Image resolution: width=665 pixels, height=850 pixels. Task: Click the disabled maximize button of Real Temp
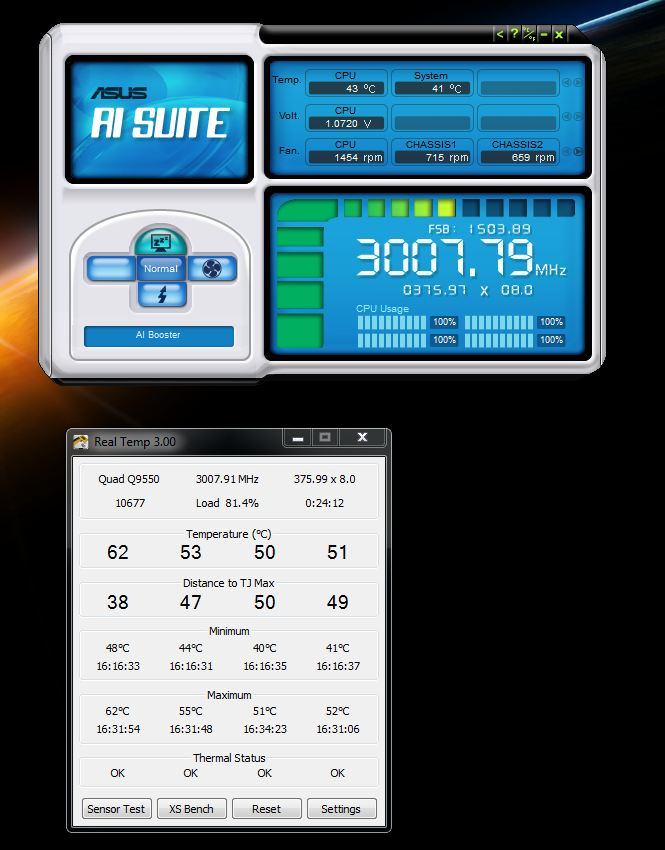tap(325, 437)
